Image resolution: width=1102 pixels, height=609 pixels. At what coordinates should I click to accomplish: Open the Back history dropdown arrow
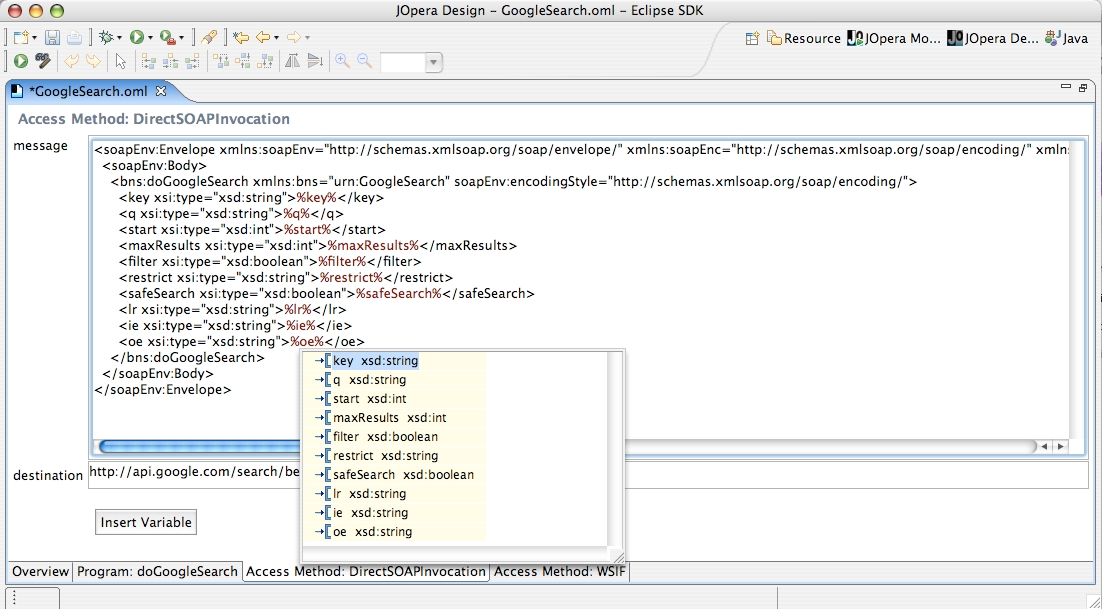tap(276, 39)
